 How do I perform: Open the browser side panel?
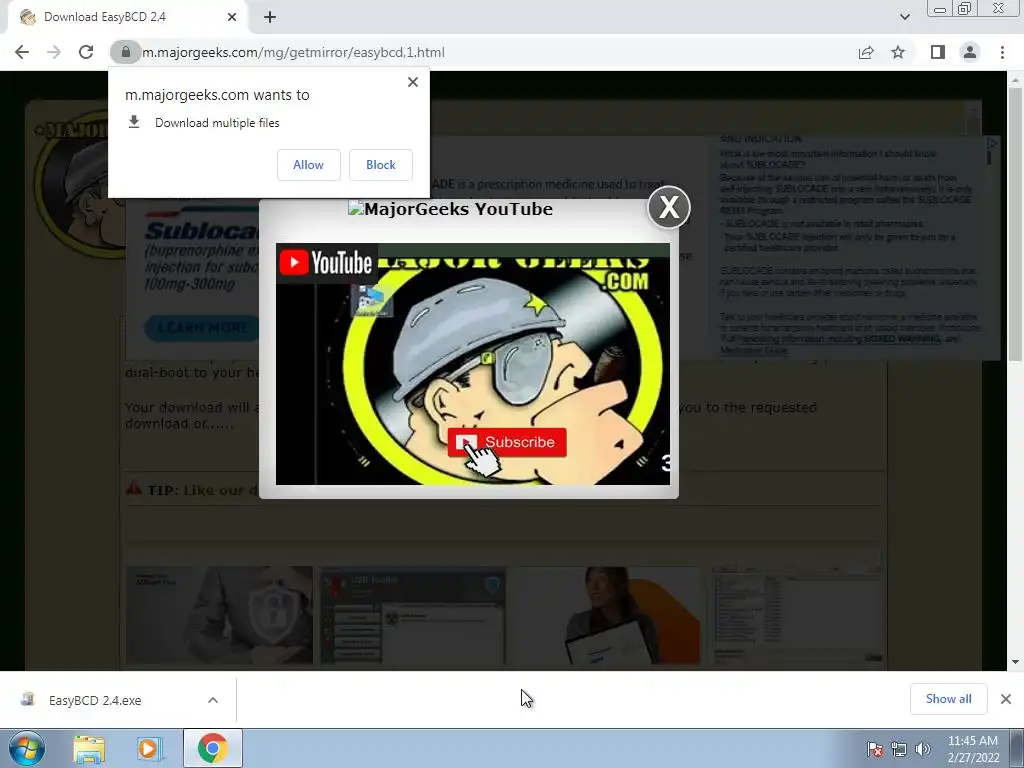[x=938, y=52]
